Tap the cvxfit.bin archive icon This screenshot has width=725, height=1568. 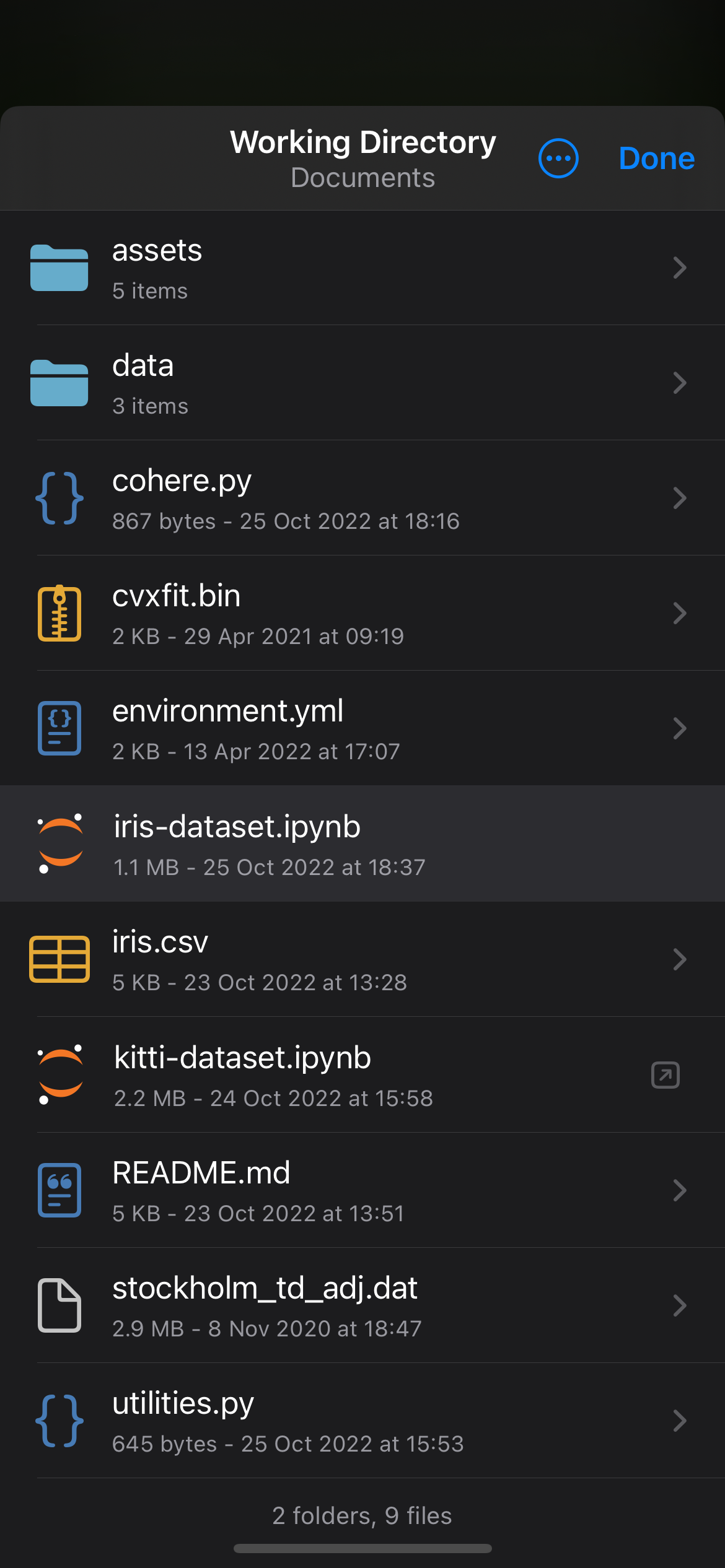pos(59,613)
